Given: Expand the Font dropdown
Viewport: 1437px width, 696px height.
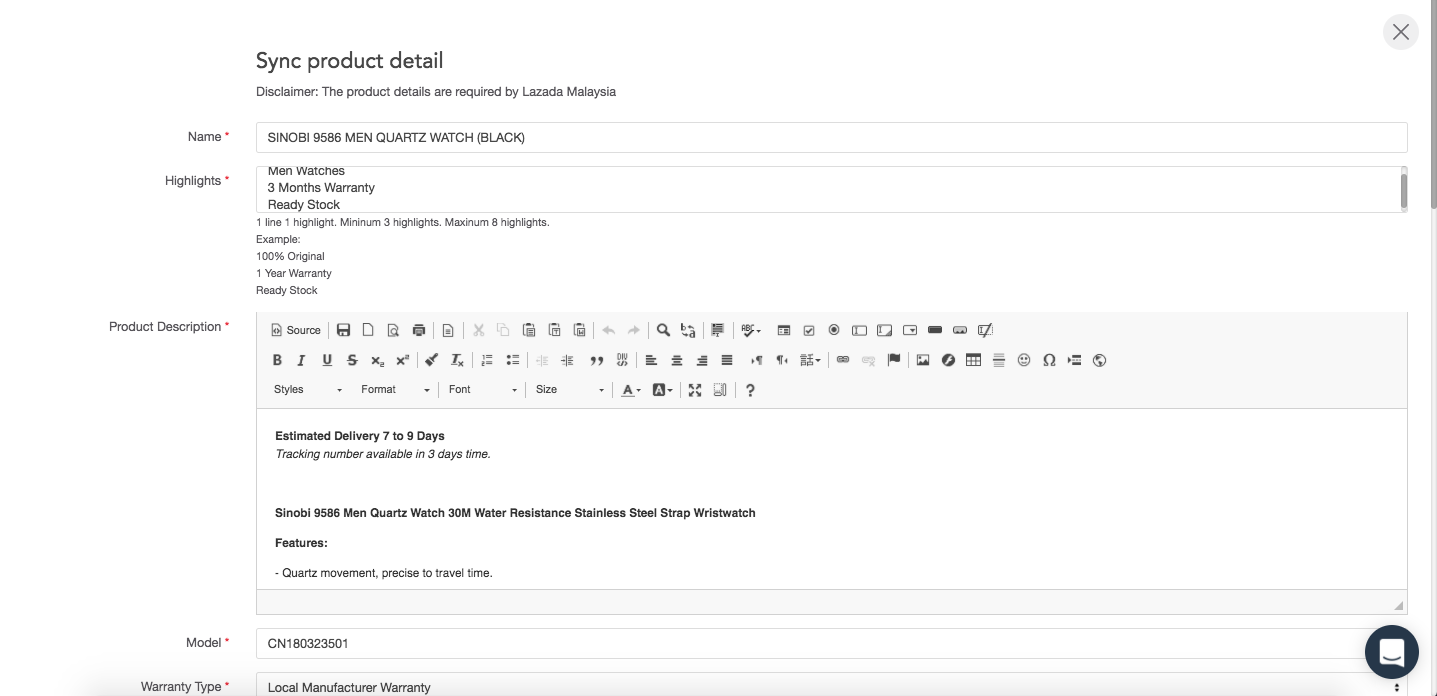Looking at the screenshot, I should [x=482, y=390].
